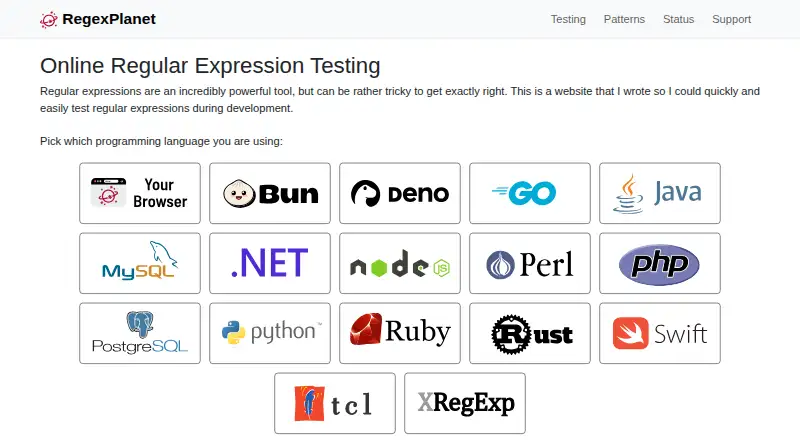Pick the .NET tile
Screen dimensions: 800x440
point(270,263)
